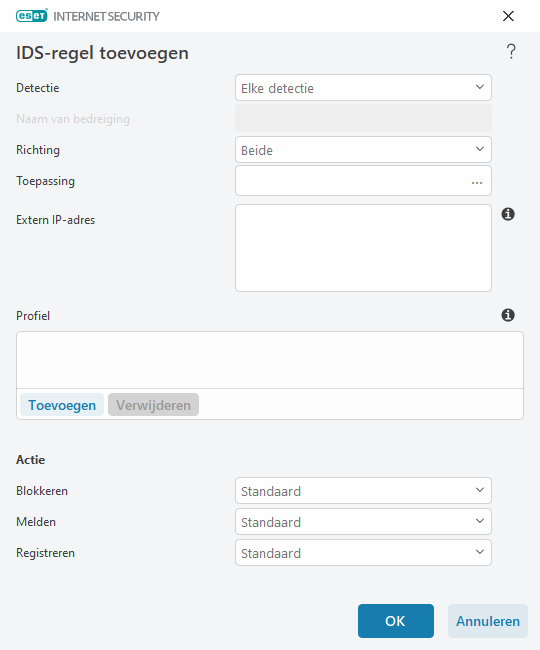This screenshot has height=650, width=540.
Task: Confirm the rule with OK
Action: coord(396,621)
